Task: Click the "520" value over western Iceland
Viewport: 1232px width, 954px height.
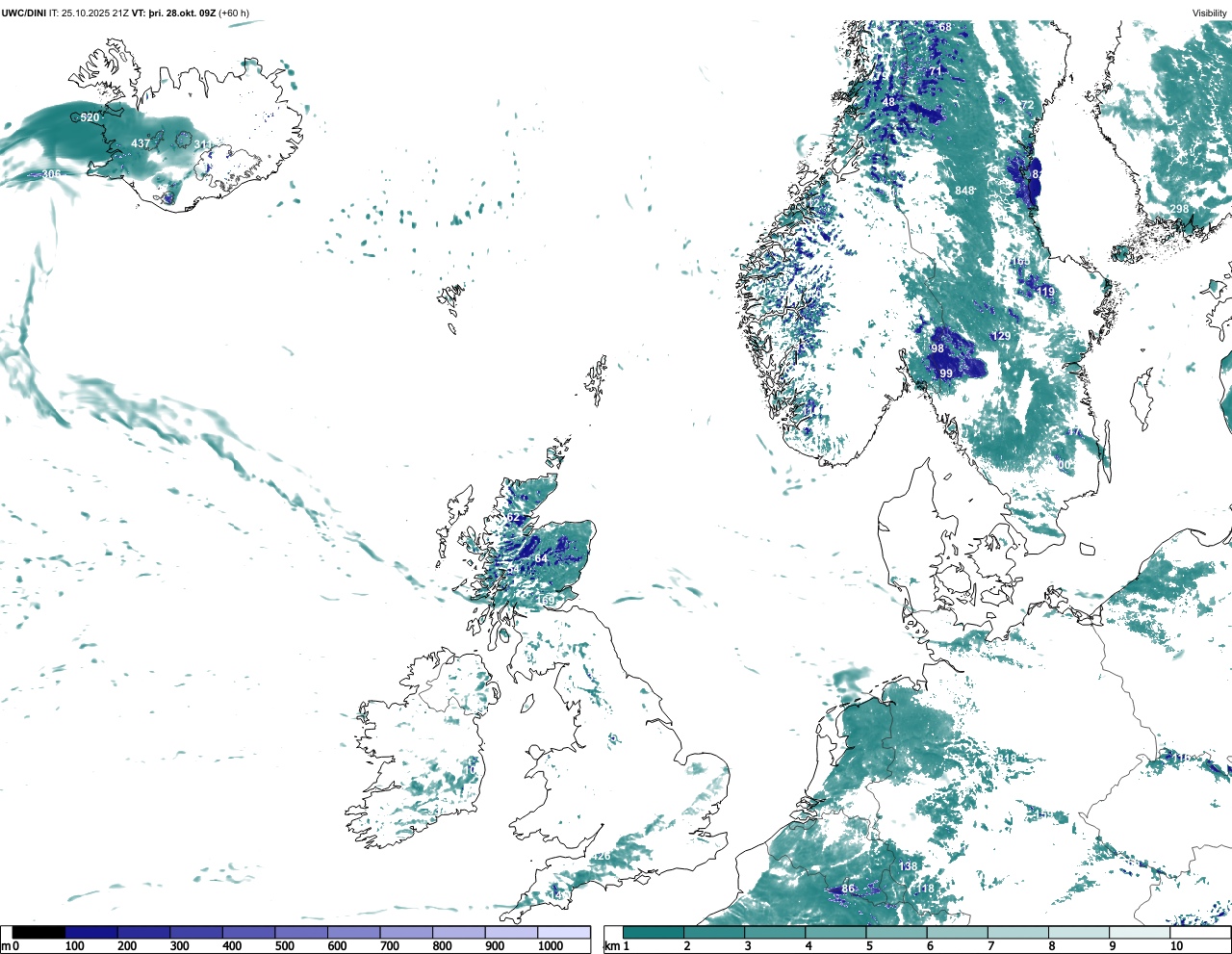Action: pyautogui.click(x=90, y=117)
